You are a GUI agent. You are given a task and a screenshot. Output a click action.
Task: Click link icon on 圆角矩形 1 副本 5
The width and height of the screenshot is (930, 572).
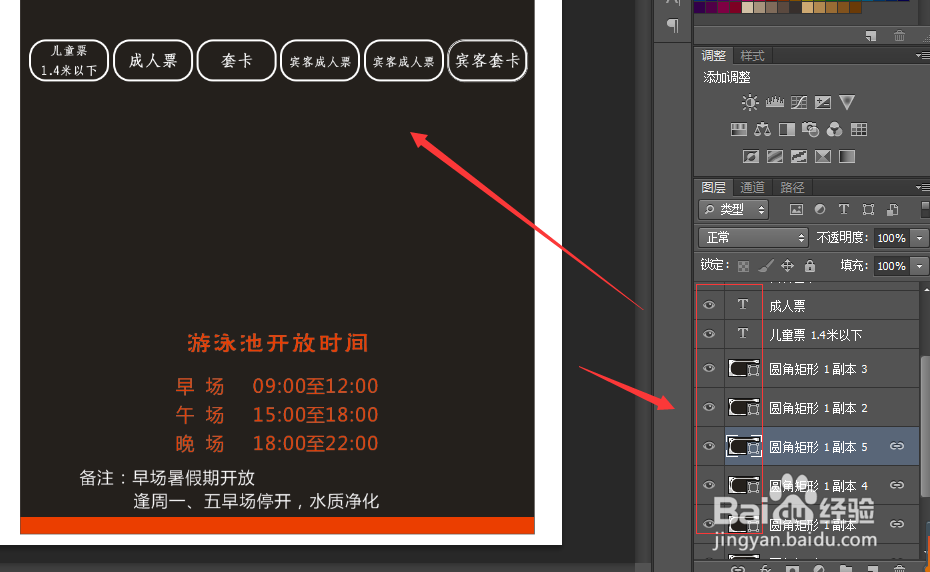click(x=897, y=446)
